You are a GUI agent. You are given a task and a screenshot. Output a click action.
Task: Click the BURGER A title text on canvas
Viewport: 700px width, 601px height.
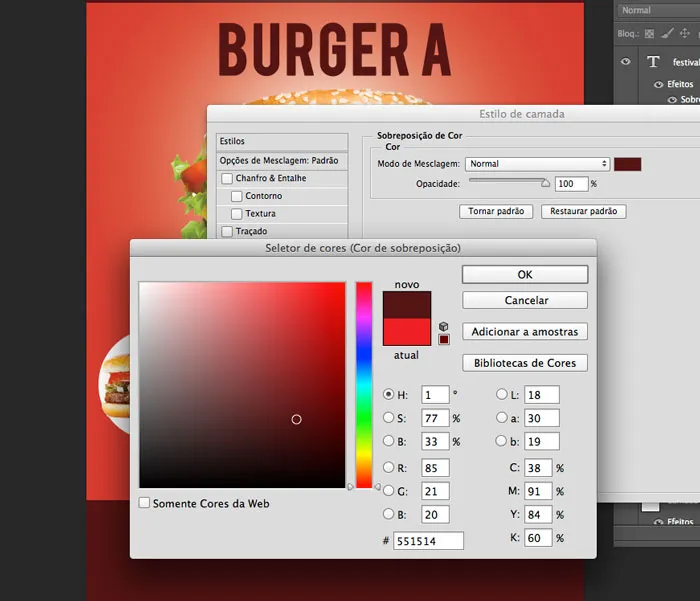(335, 49)
